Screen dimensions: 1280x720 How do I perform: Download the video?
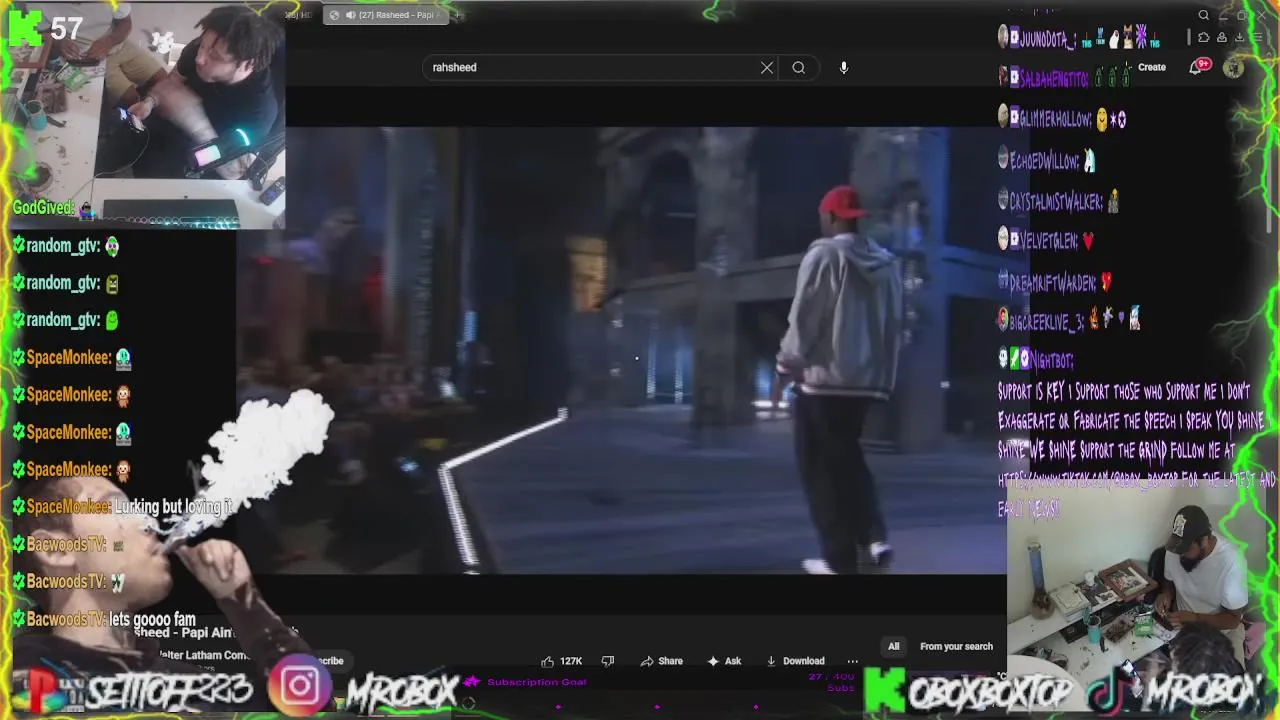795,661
